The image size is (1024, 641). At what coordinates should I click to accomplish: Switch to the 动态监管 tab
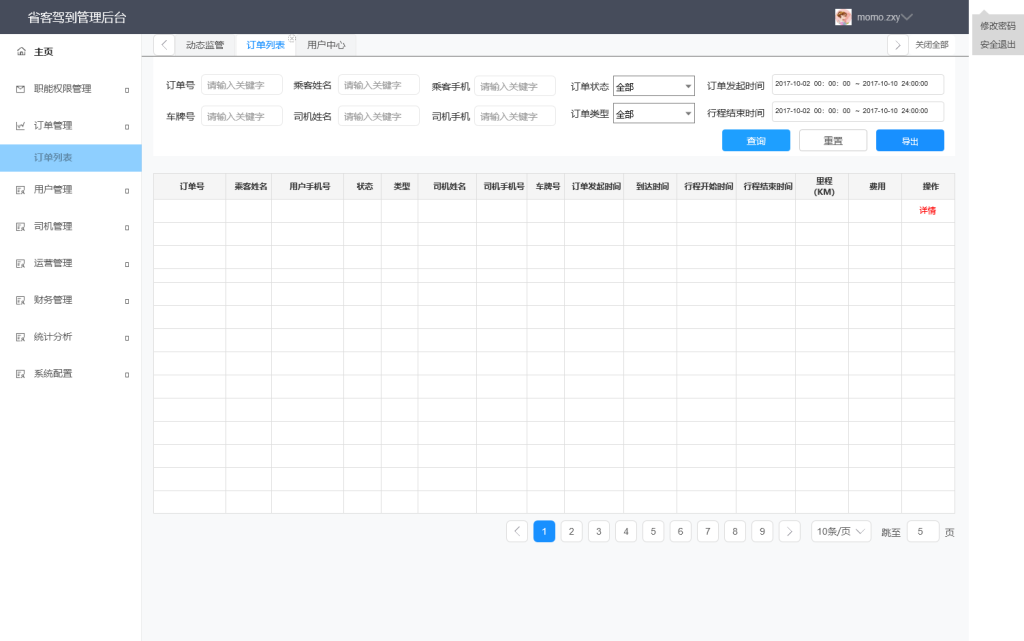click(205, 45)
